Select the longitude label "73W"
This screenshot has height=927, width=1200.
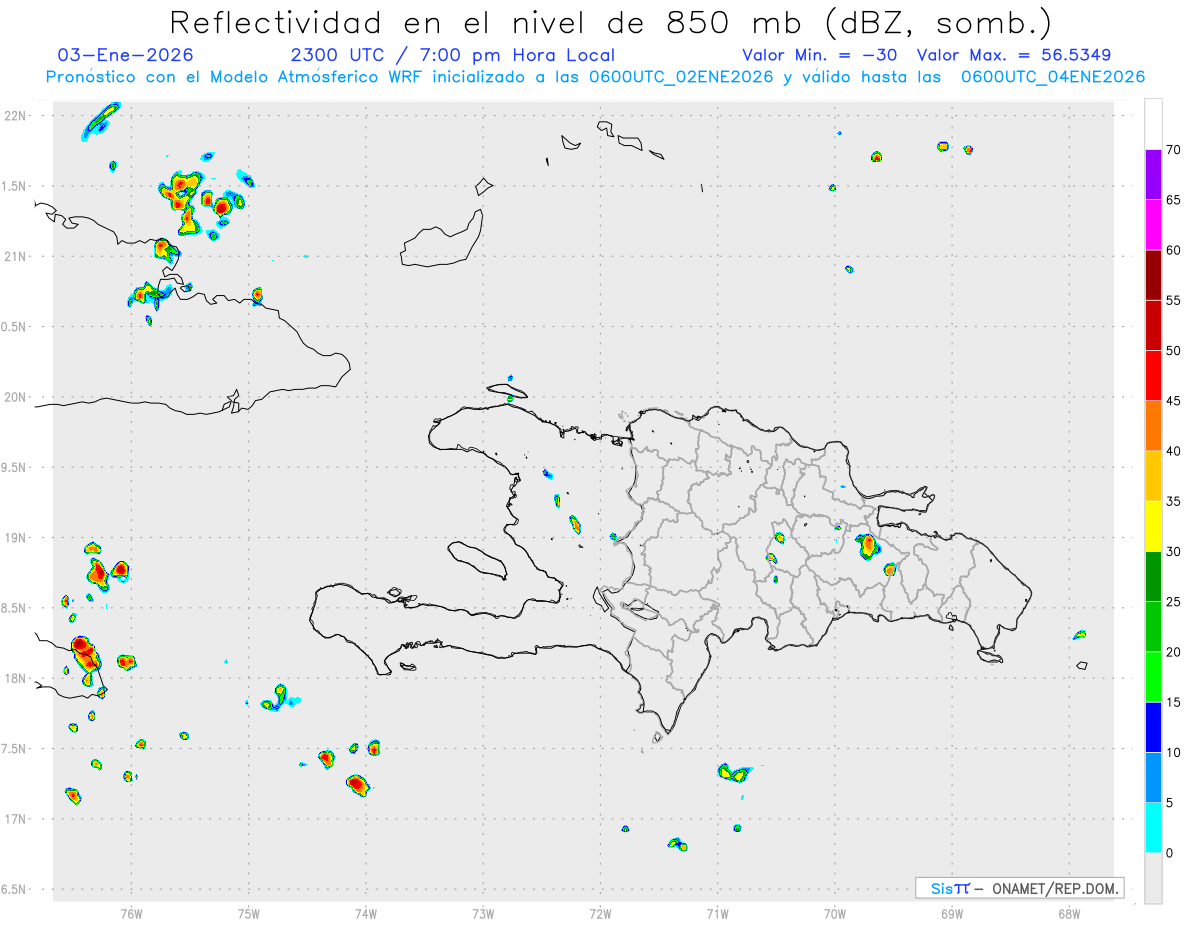483,913
